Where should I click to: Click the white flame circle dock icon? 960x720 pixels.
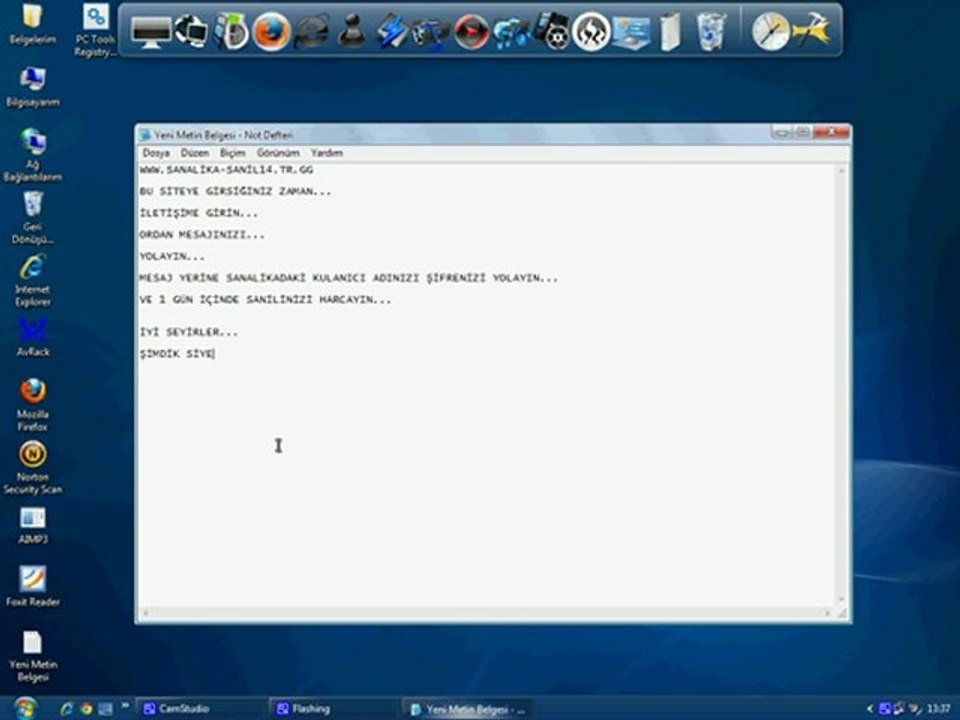pyautogui.click(x=591, y=31)
